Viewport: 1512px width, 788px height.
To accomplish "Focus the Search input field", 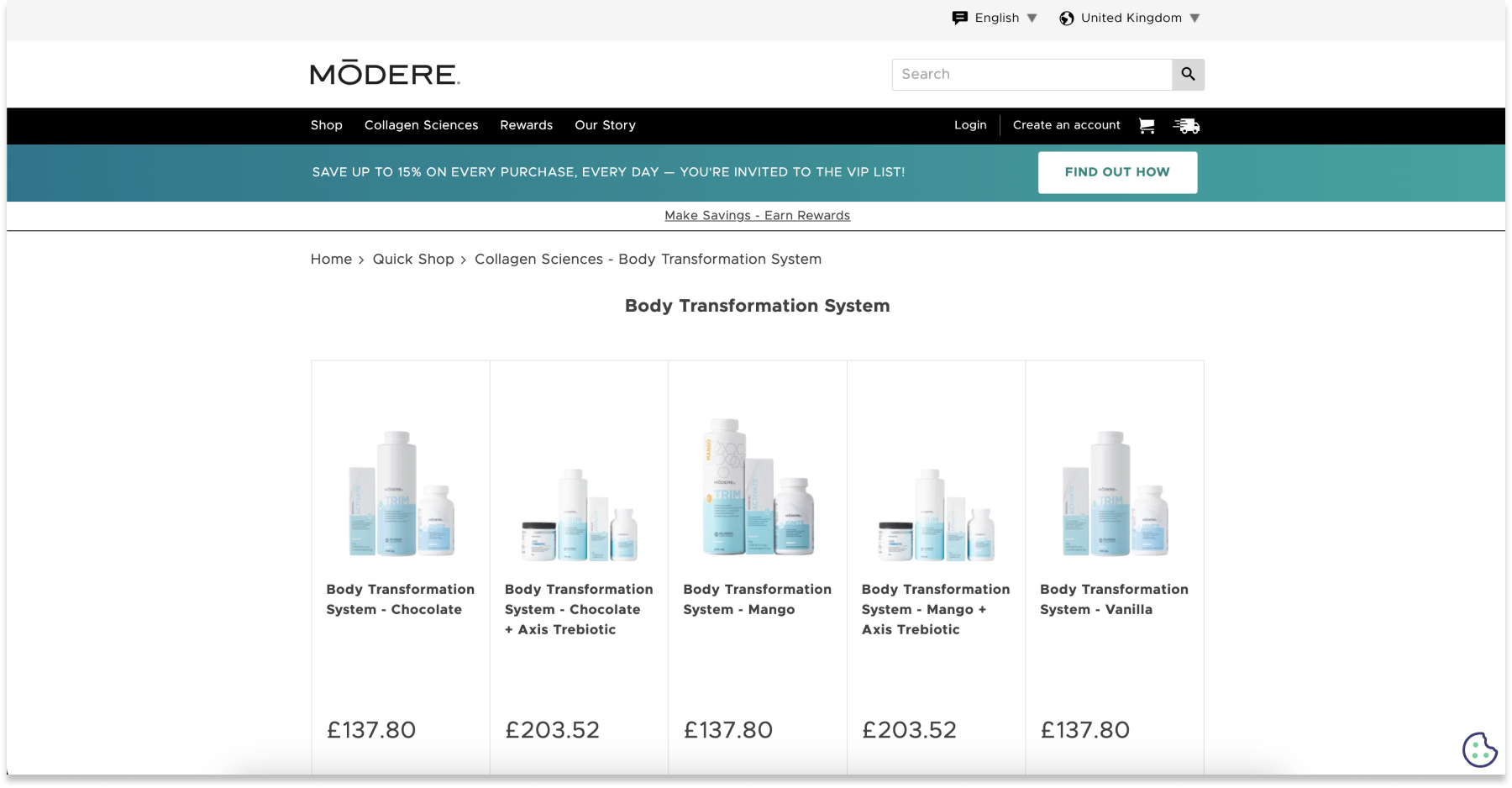I will [1032, 75].
